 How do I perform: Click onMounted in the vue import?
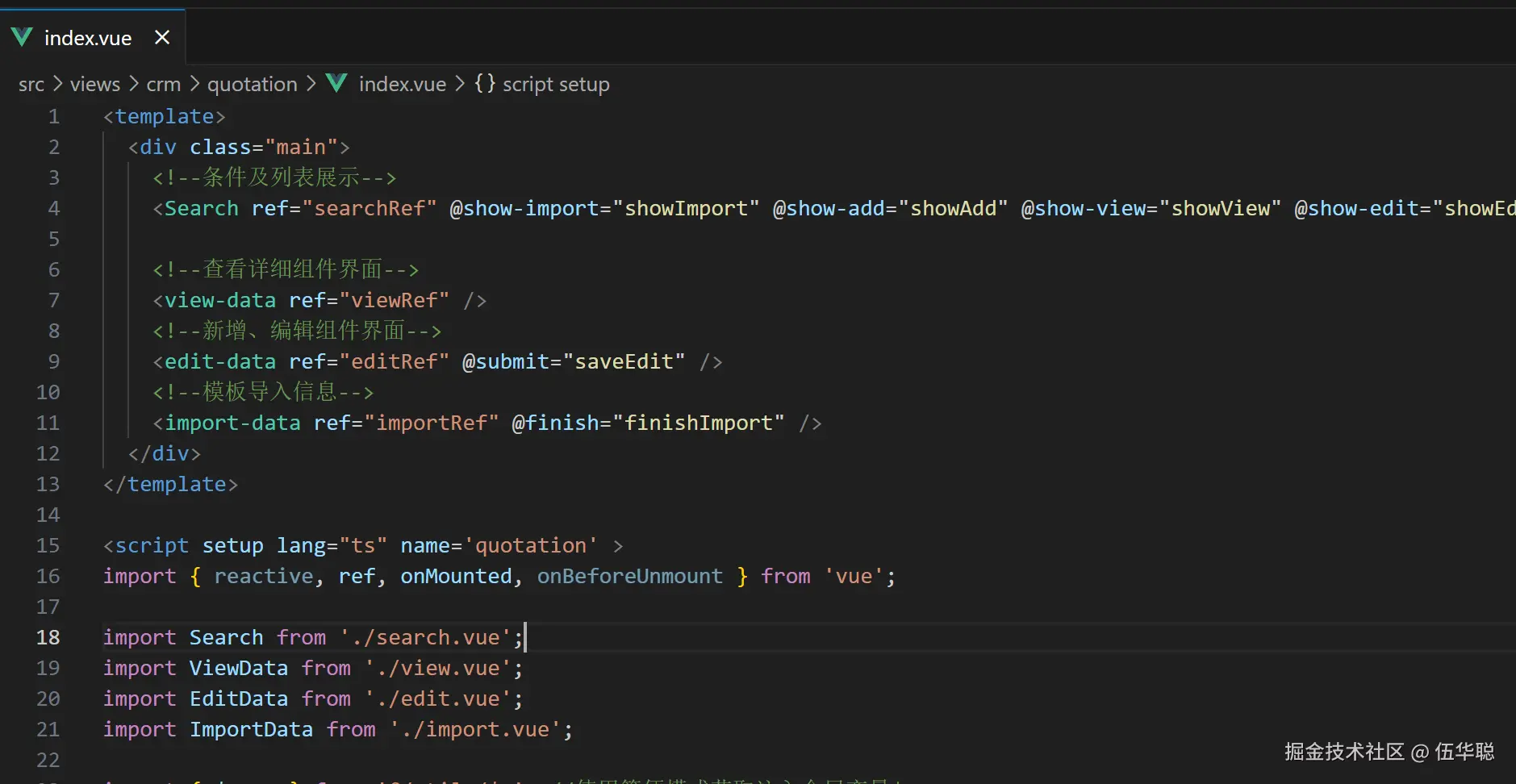[x=457, y=577]
